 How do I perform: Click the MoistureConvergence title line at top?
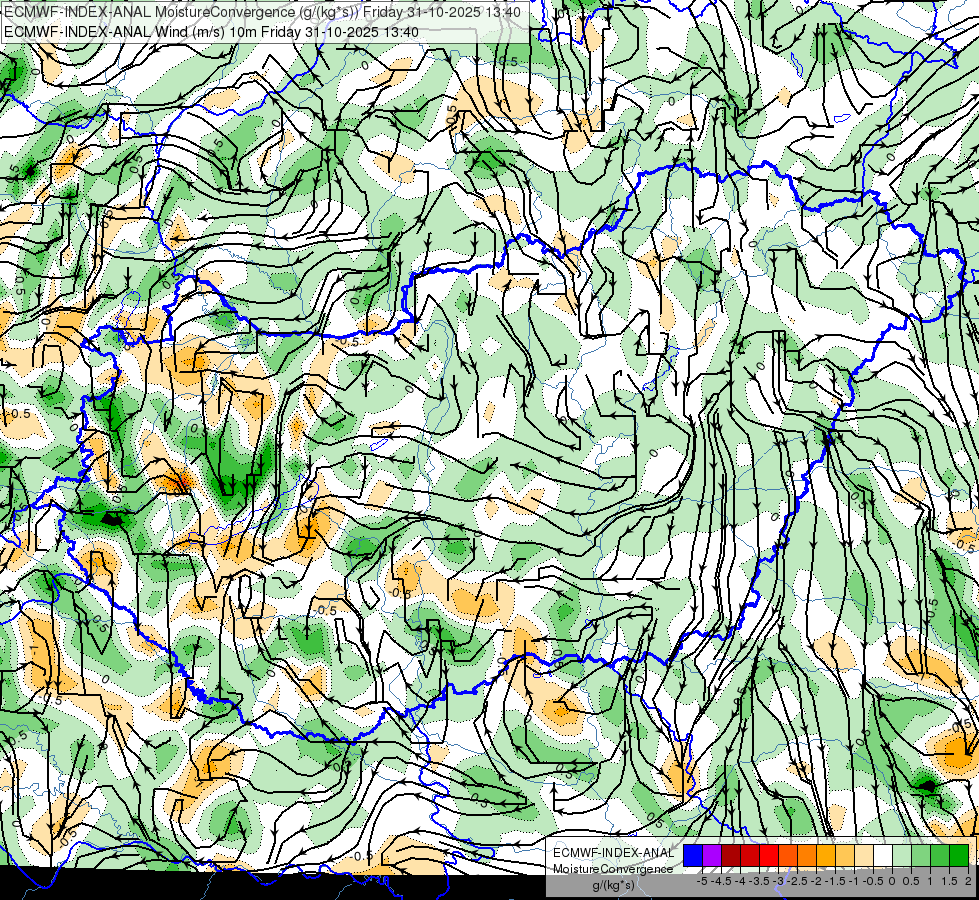pyautogui.click(x=262, y=12)
